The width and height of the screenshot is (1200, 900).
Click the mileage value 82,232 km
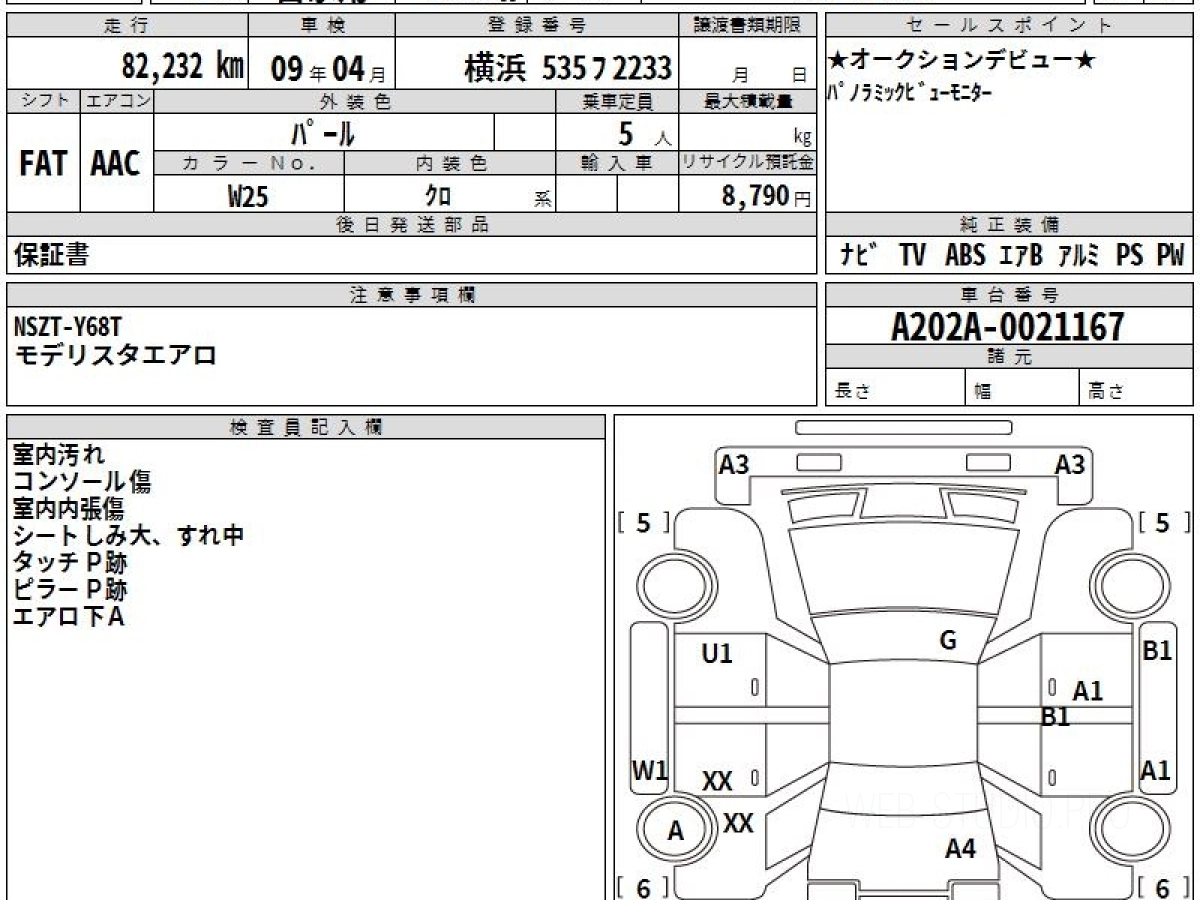point(183,67)
